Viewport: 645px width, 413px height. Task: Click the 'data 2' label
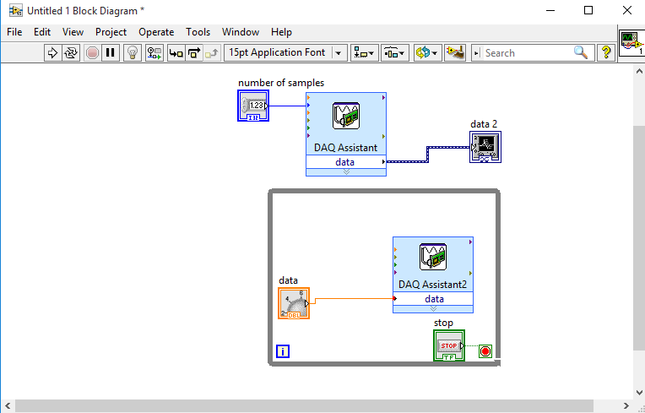point(484,124)
